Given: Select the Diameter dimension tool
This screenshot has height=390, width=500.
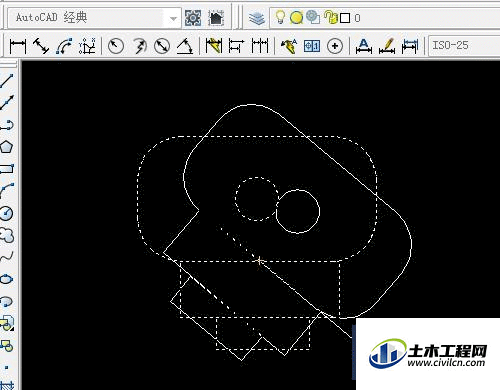Looking at the screenshot, I should [162, 46].
